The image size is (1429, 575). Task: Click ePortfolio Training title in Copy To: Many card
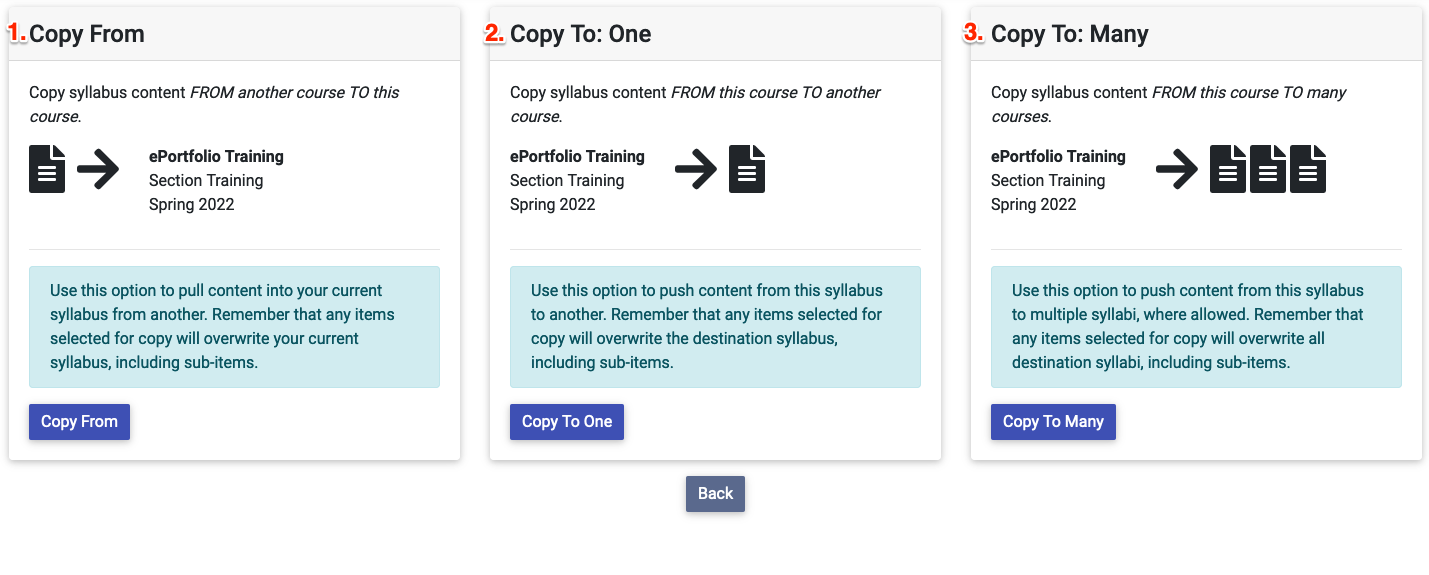pyautogui.click(x=1058, y=156)
